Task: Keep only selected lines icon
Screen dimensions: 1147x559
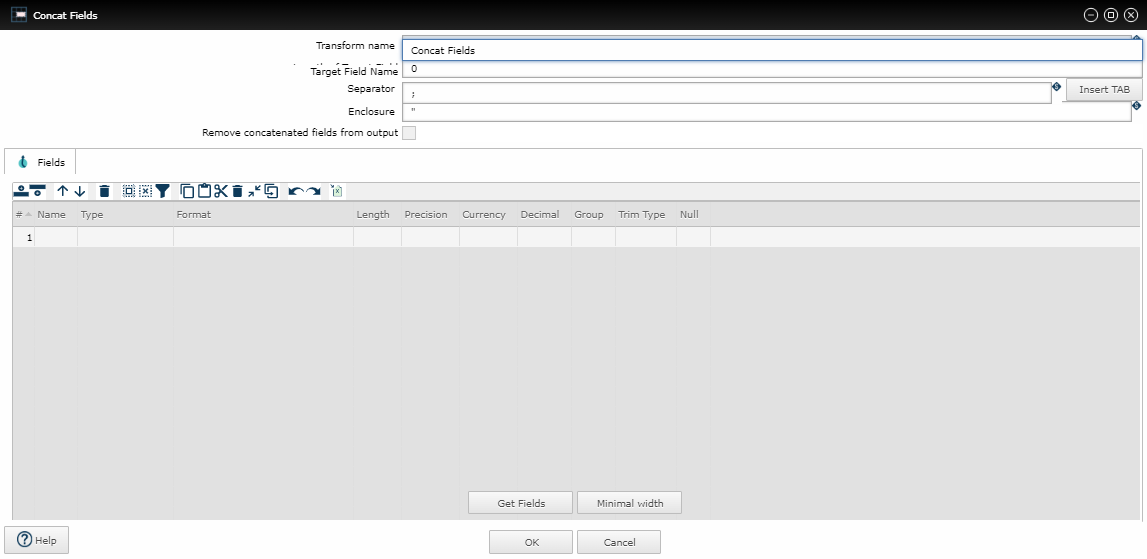Action: [x=254, y=191]
